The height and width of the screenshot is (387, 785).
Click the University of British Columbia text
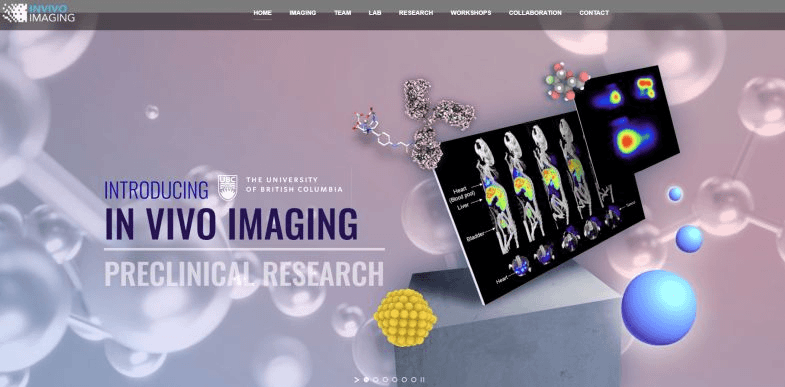(294, 185)
